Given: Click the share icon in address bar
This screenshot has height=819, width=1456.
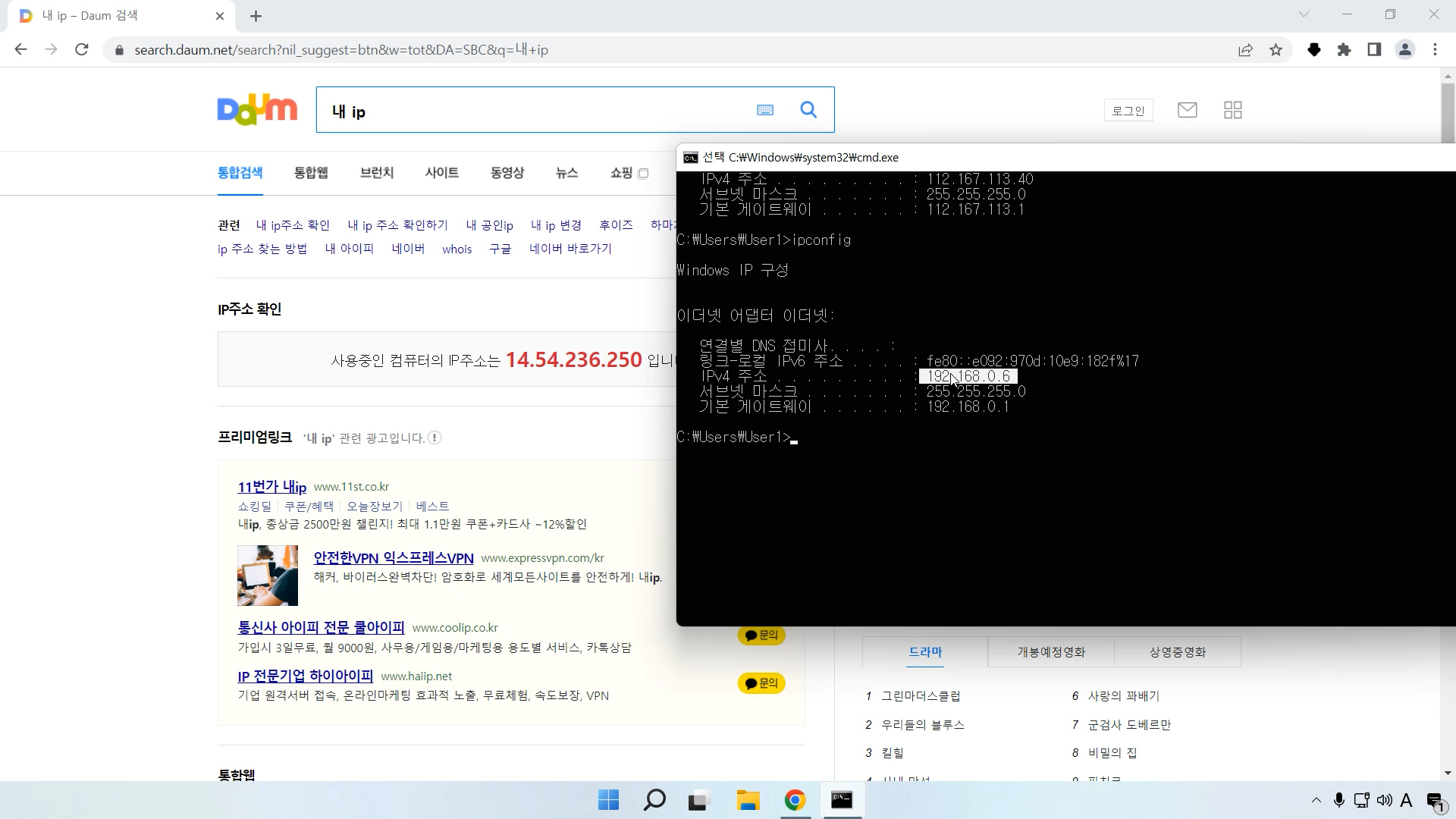Looking at the screenshot, I should click(x=1245, y=49).
